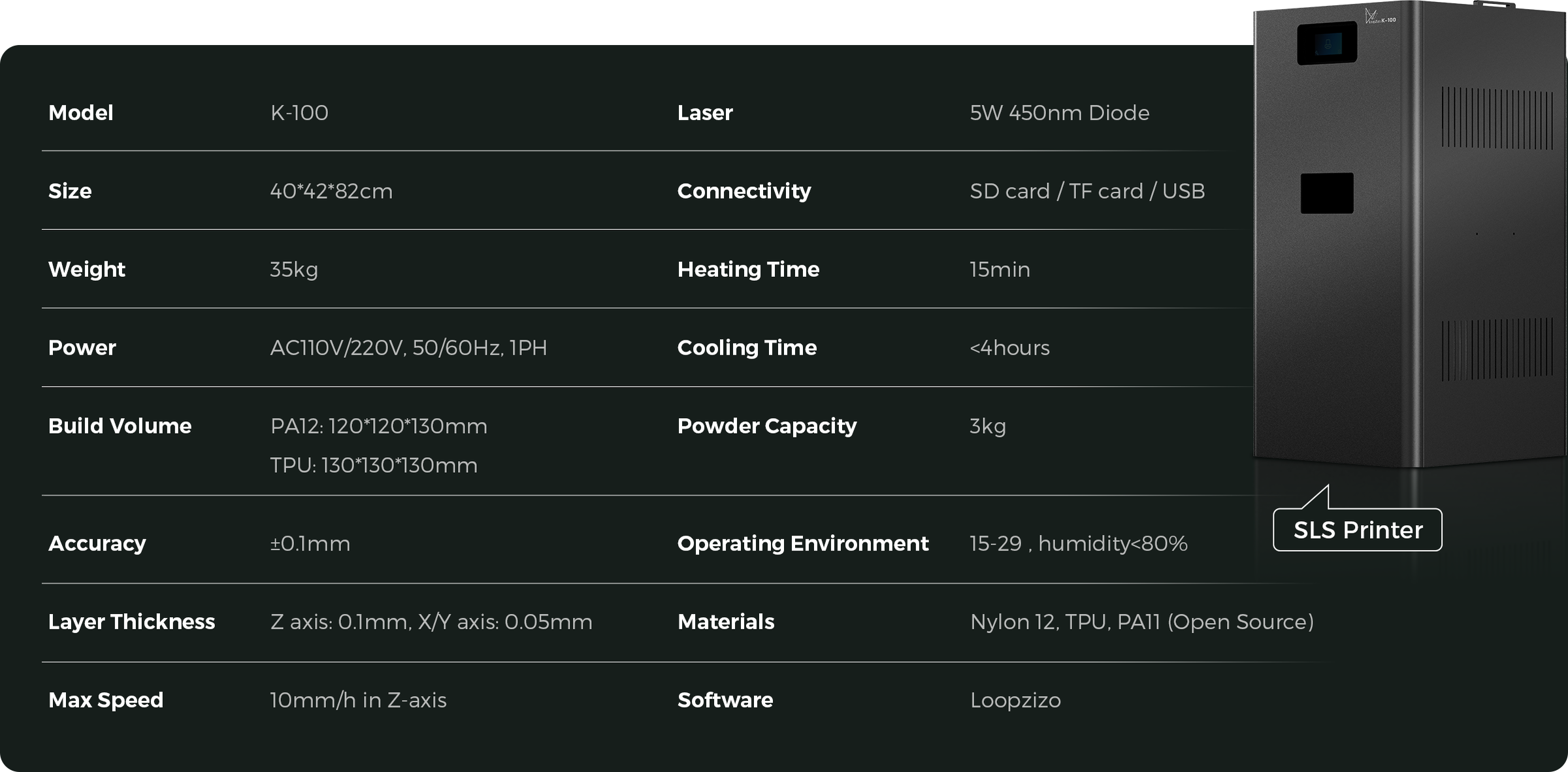Click the AC110V/220V power value

(x=408, y=347)
